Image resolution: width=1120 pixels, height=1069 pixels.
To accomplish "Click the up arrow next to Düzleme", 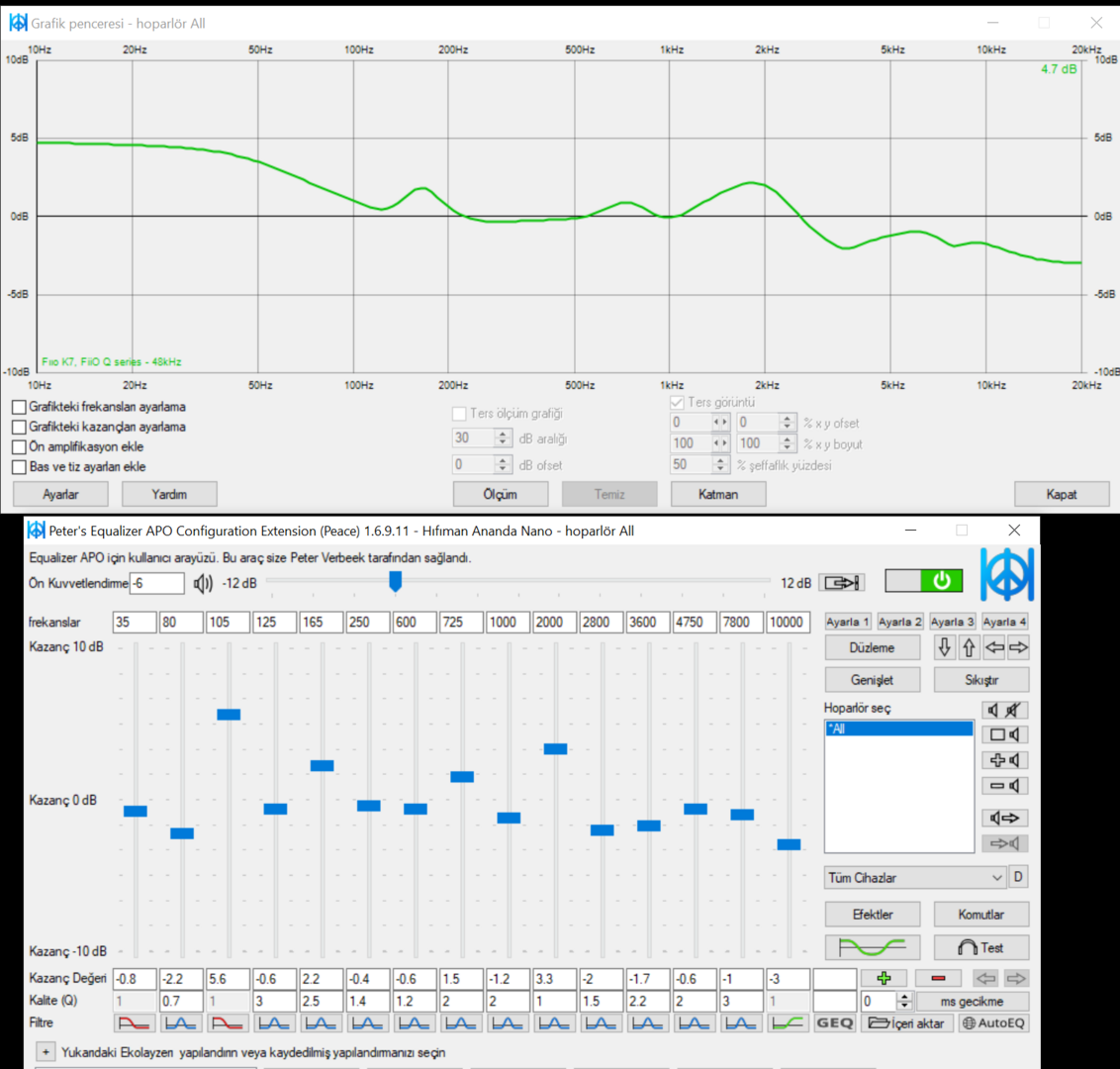I will point(969,648).
